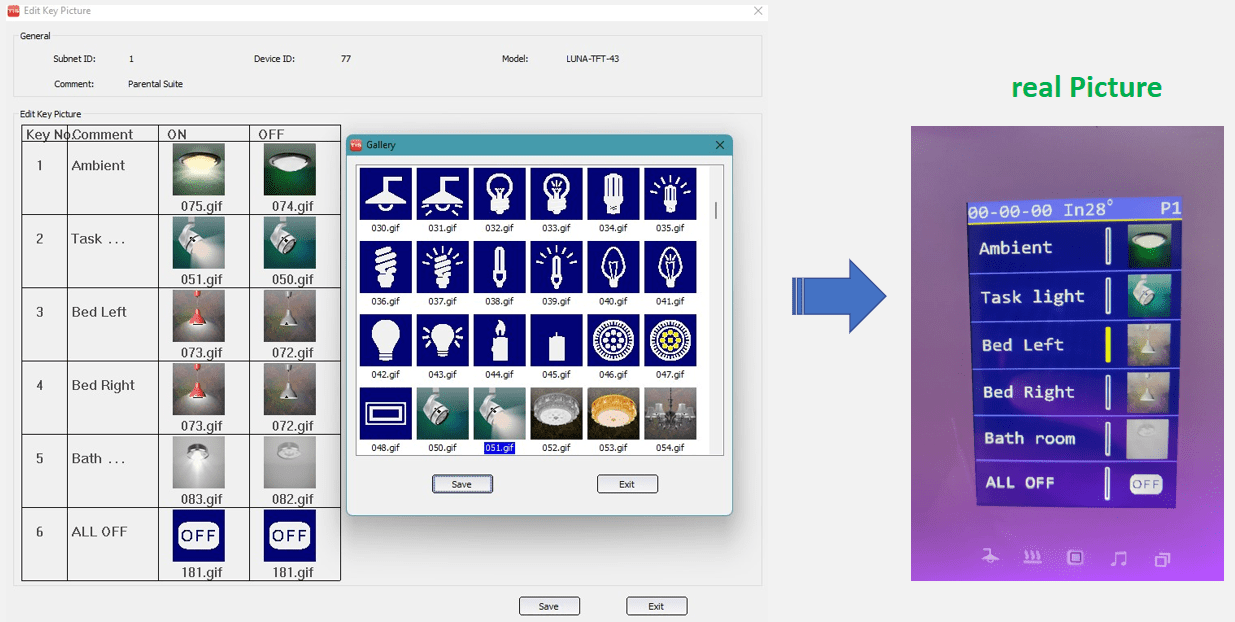The height and width of the screenshot is (622, 1235).
Task: Pick the 044.gif burning candle icon
Action: click(499, 340)
